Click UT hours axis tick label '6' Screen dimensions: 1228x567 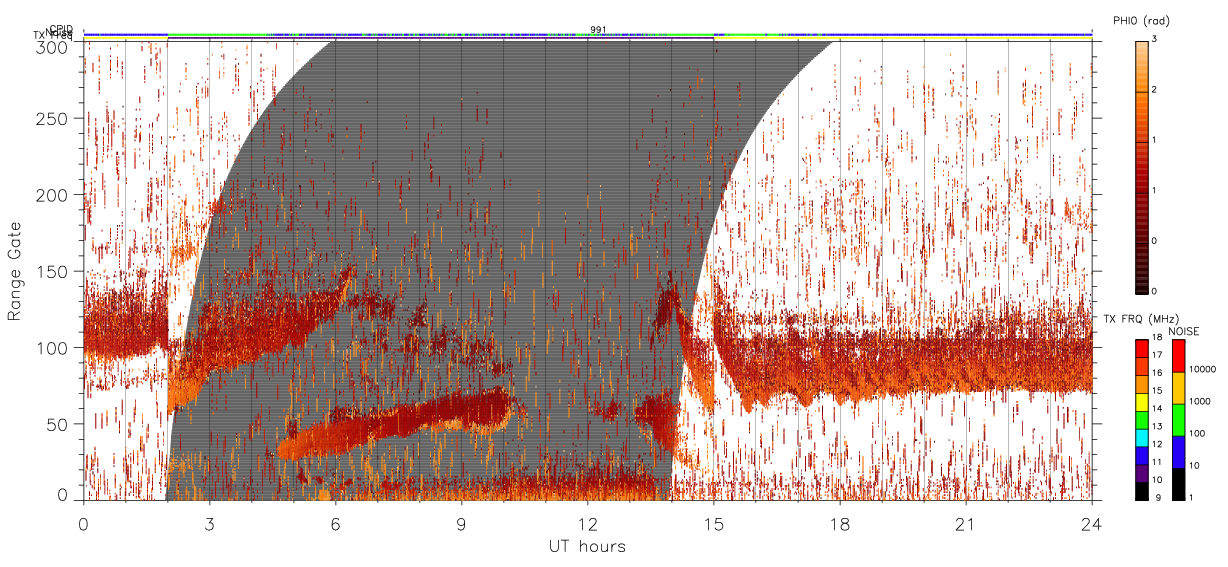[335, 524]
